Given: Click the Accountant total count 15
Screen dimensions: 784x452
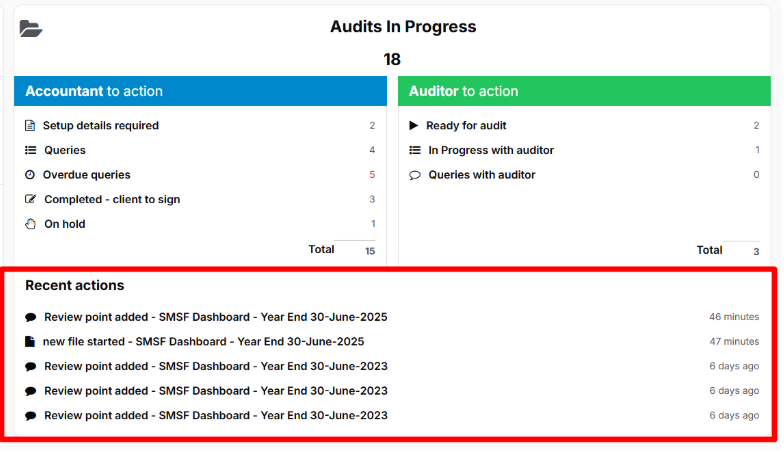Looking at the screenshot, I should (370, 251).
